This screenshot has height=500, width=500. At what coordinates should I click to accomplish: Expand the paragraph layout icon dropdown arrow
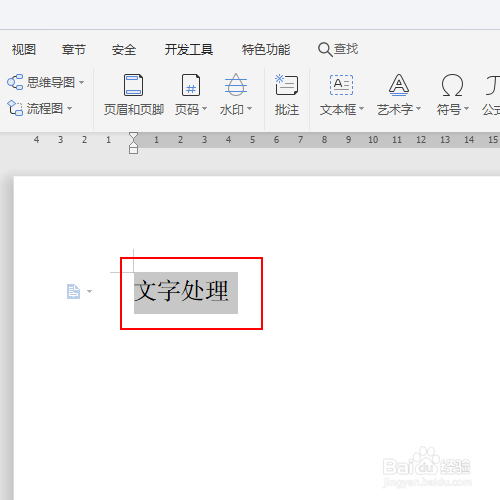point(89,291)
